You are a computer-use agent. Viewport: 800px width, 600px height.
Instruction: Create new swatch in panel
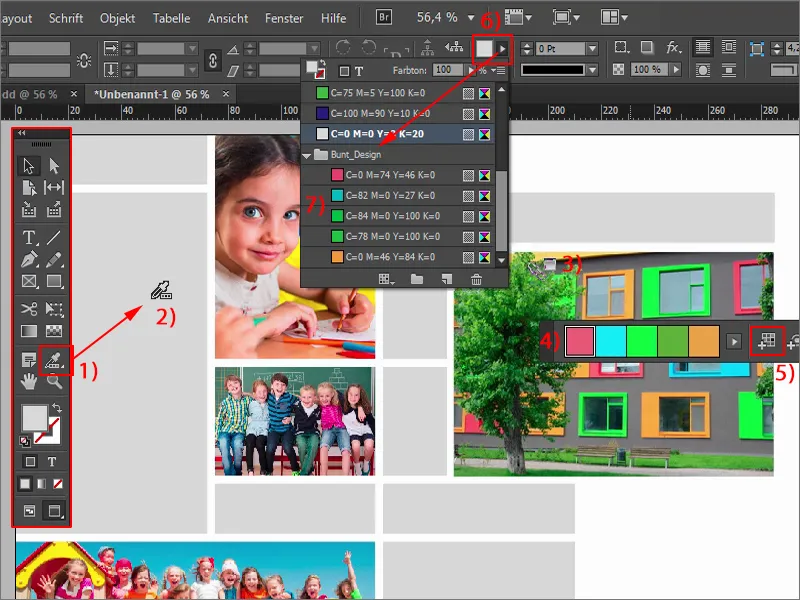pyautogui.click(x=446, y=279)
